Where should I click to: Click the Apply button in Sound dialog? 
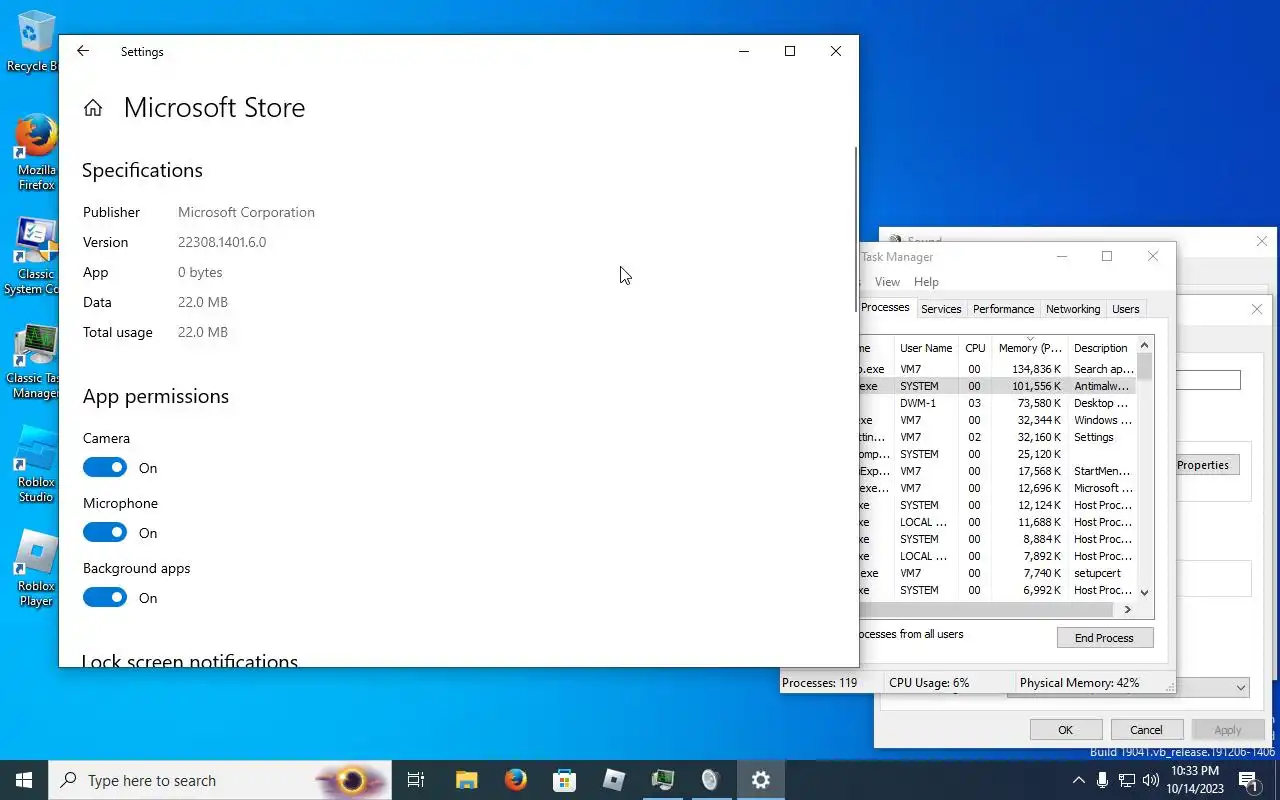[x=1228, y=730]
